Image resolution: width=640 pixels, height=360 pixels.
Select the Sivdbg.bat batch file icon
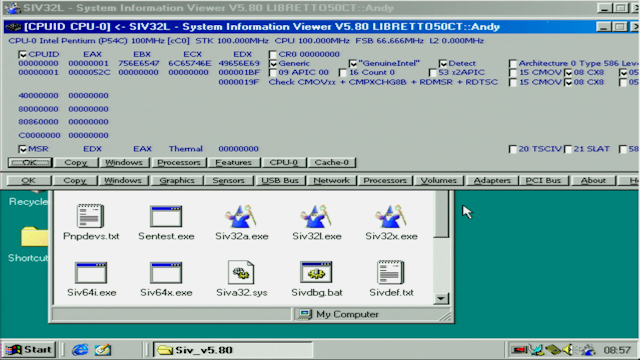[x=316, y=272]
